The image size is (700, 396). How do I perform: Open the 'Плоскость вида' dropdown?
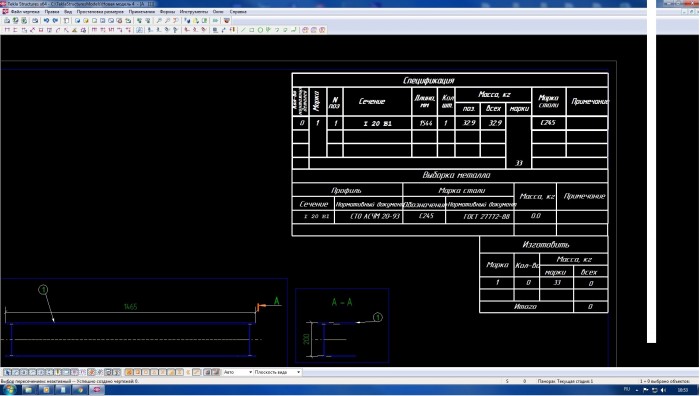[277, 372]
